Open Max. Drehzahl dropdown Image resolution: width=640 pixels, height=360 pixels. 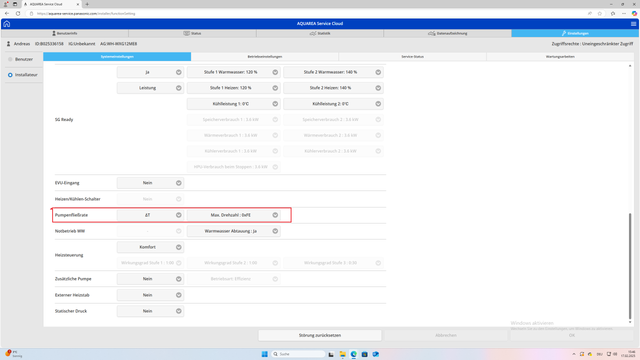click(x=233, y=215)
